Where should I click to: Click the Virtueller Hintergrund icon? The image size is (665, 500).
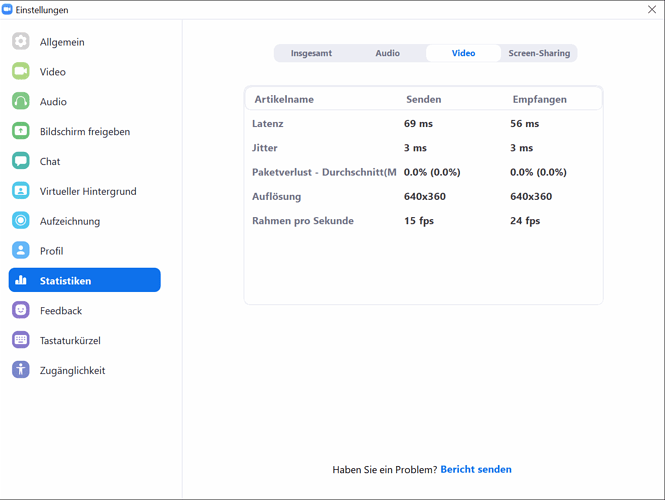[x=21, y=191]
